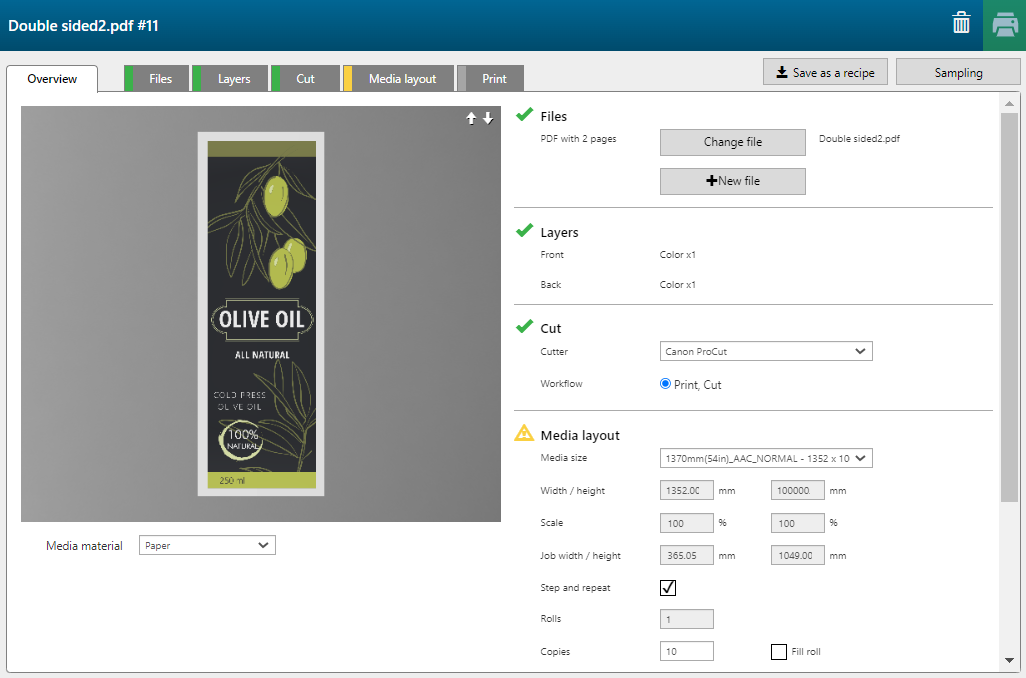The height and width of the screenshot is (678, 1026).
Task: Open the Cutter dropdown showing Canon ProCut
Action: [766, 351]
